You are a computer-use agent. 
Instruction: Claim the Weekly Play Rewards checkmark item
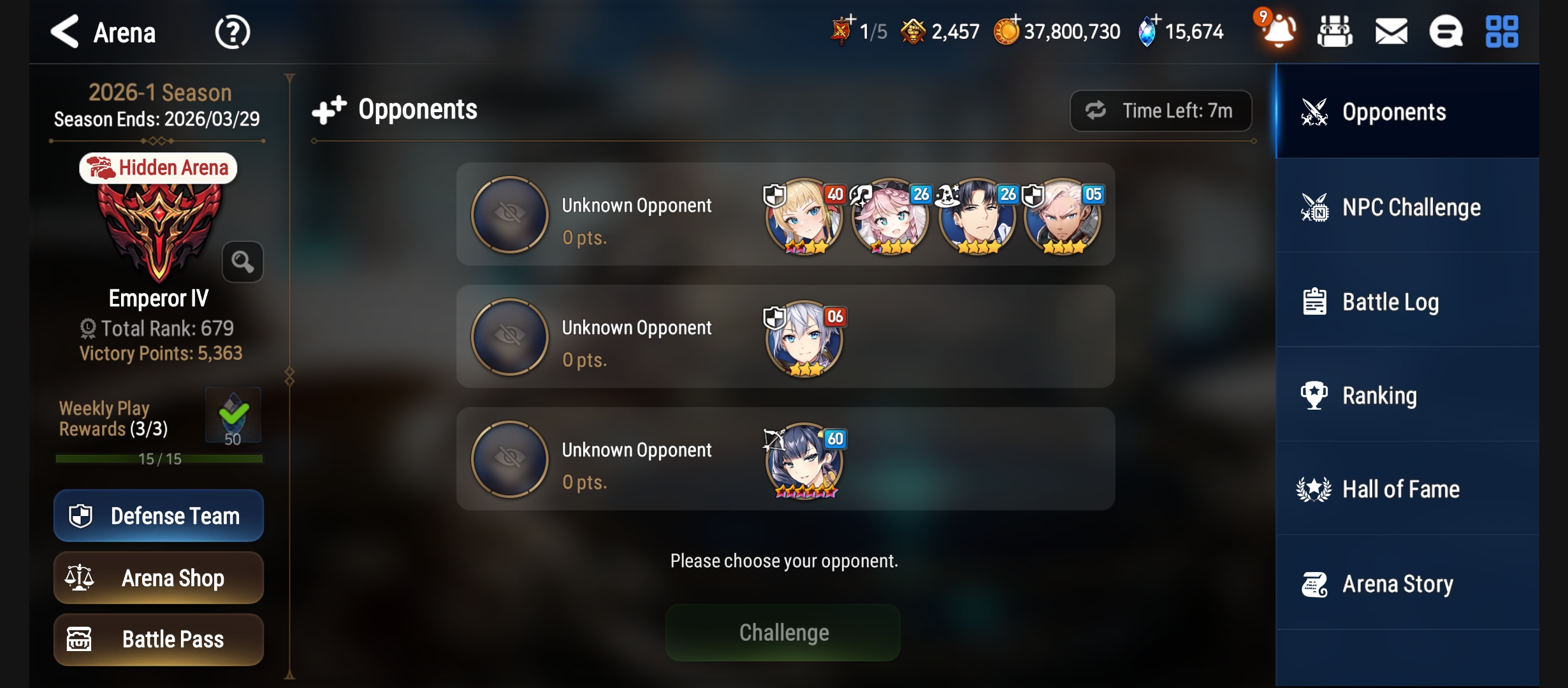[233, 415]
